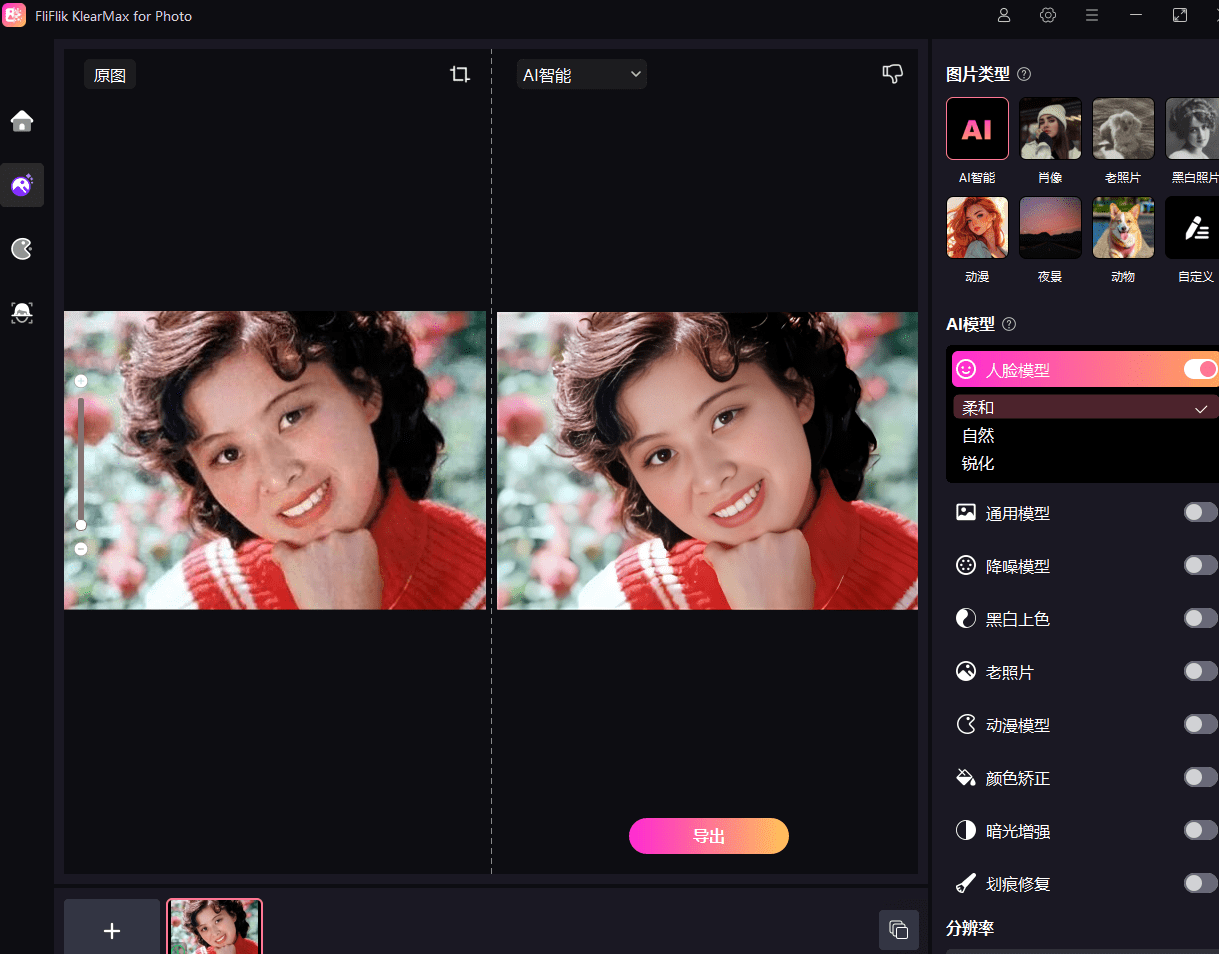Click the zoom slider handle on image
The image size is (1219, 954).
point(81,525)
